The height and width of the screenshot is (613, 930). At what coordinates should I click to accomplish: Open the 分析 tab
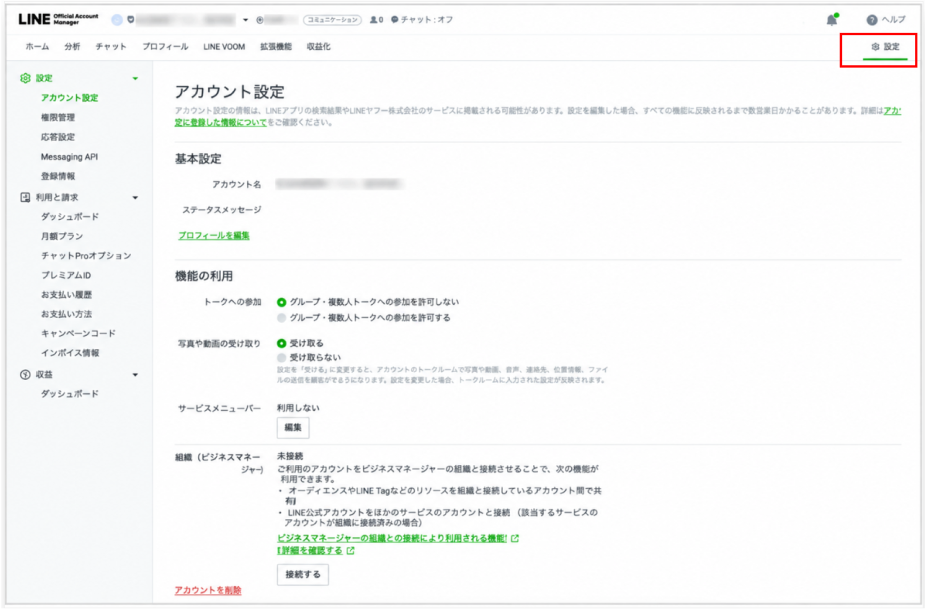[72, 47]
